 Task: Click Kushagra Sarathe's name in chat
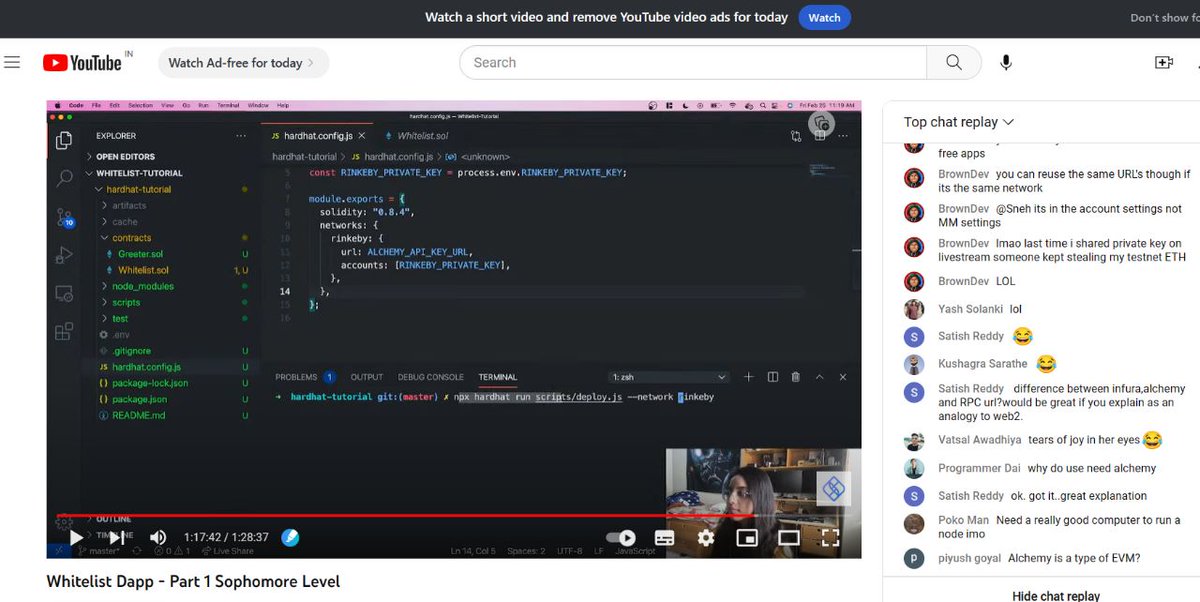(x=983, y=364)
